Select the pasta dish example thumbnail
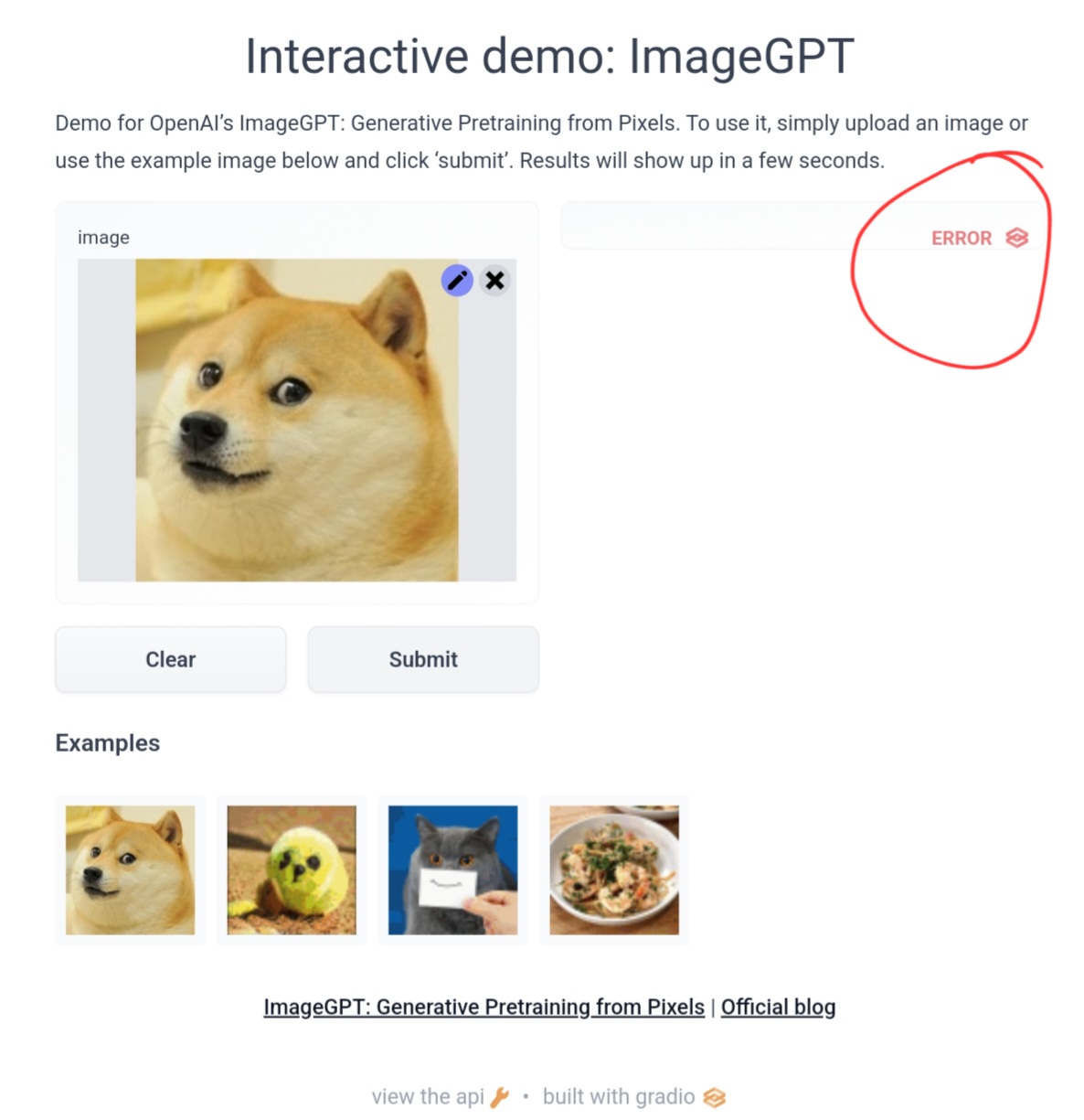The width and height of the screenshot is (1084, 1120). click(x=614, y=869)
